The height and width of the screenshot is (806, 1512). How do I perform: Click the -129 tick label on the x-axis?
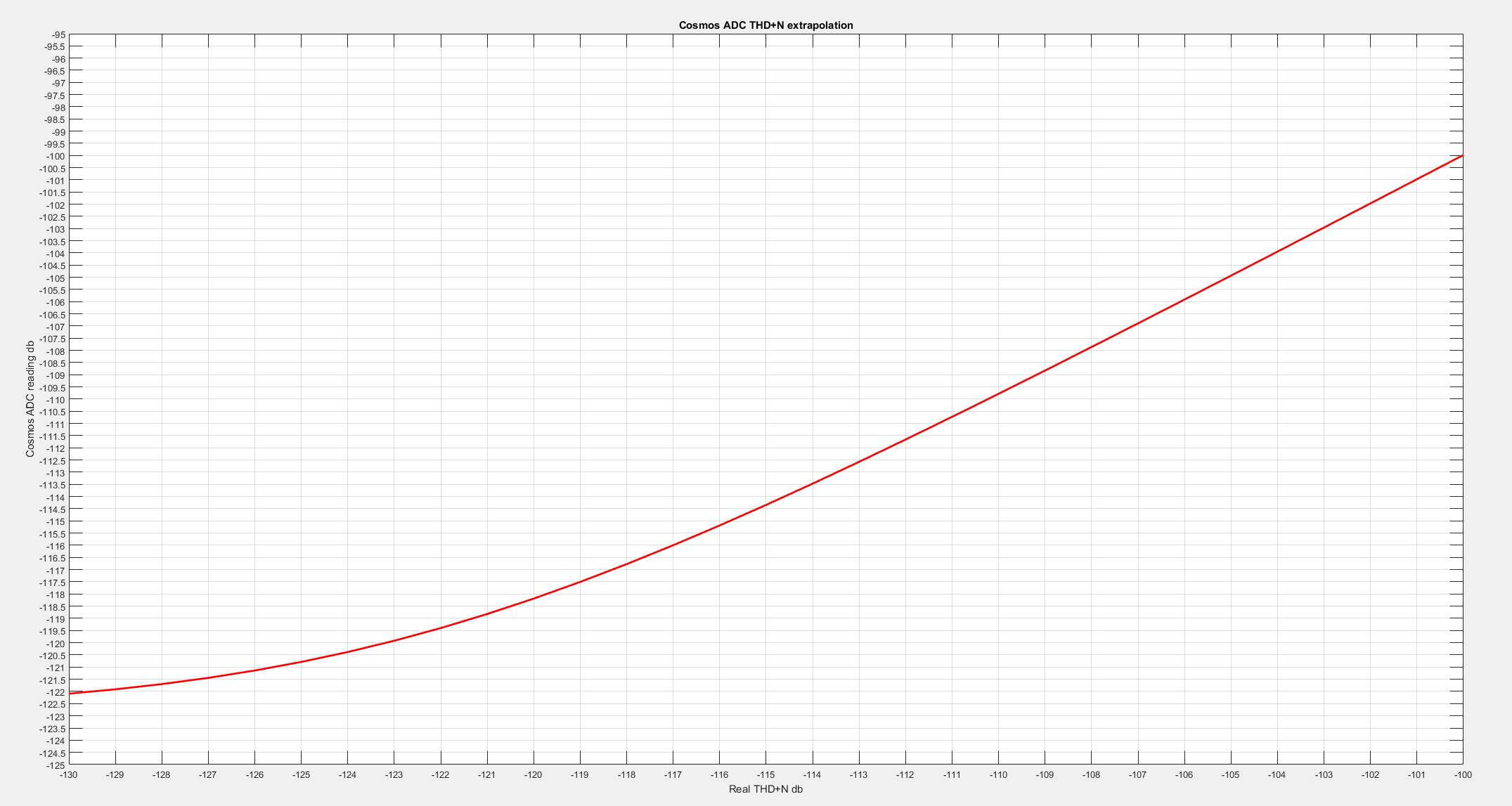[x=115, y=774]
